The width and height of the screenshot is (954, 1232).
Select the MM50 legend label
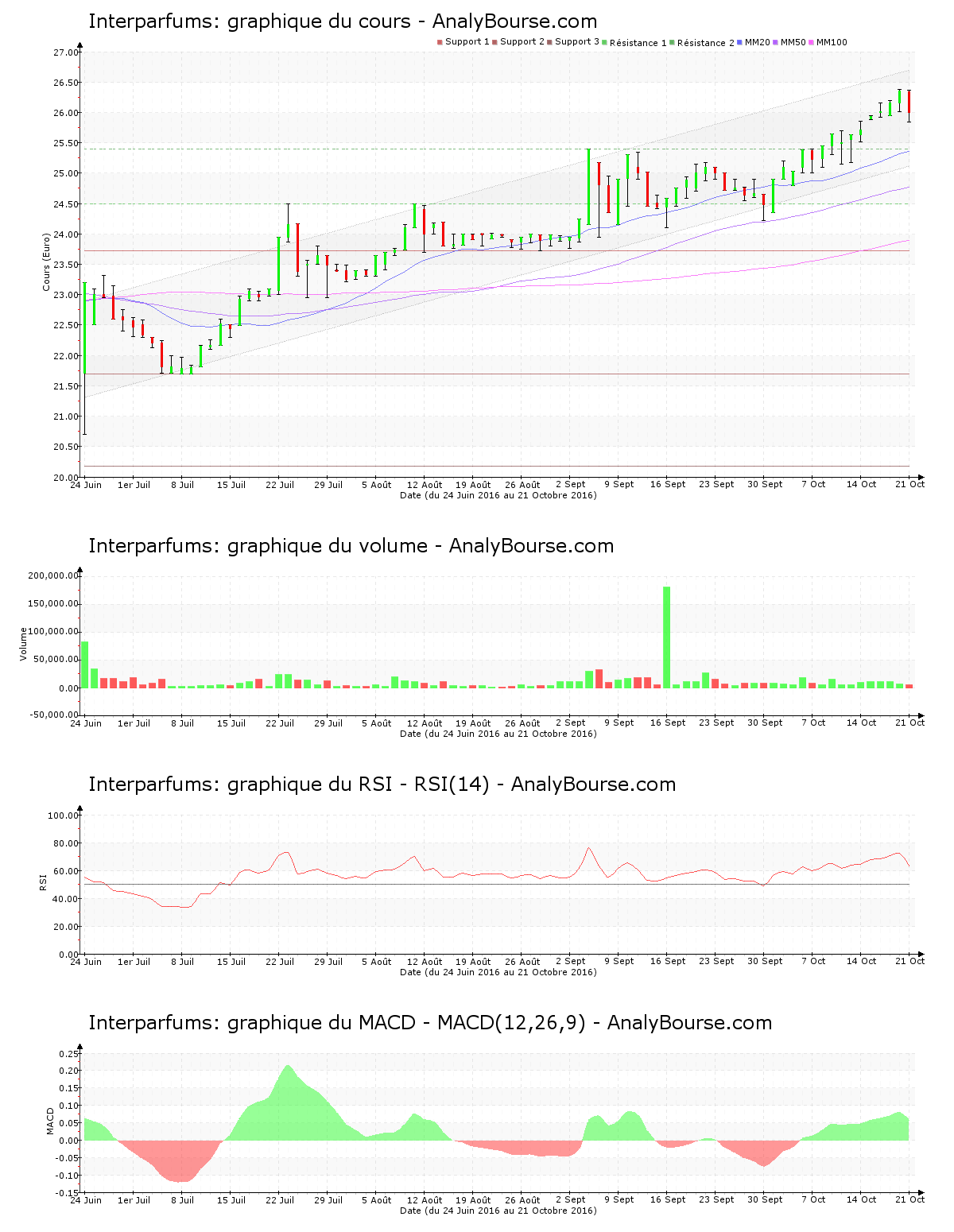[793, 42]
